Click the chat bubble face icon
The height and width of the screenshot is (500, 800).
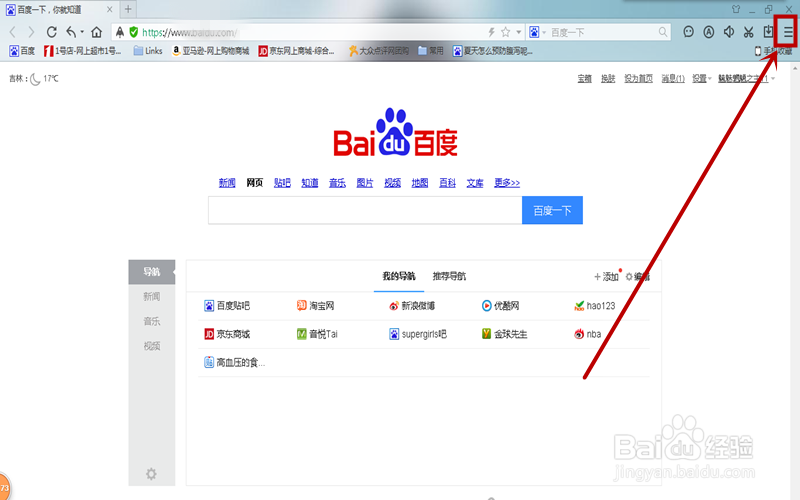click(689, 32)
